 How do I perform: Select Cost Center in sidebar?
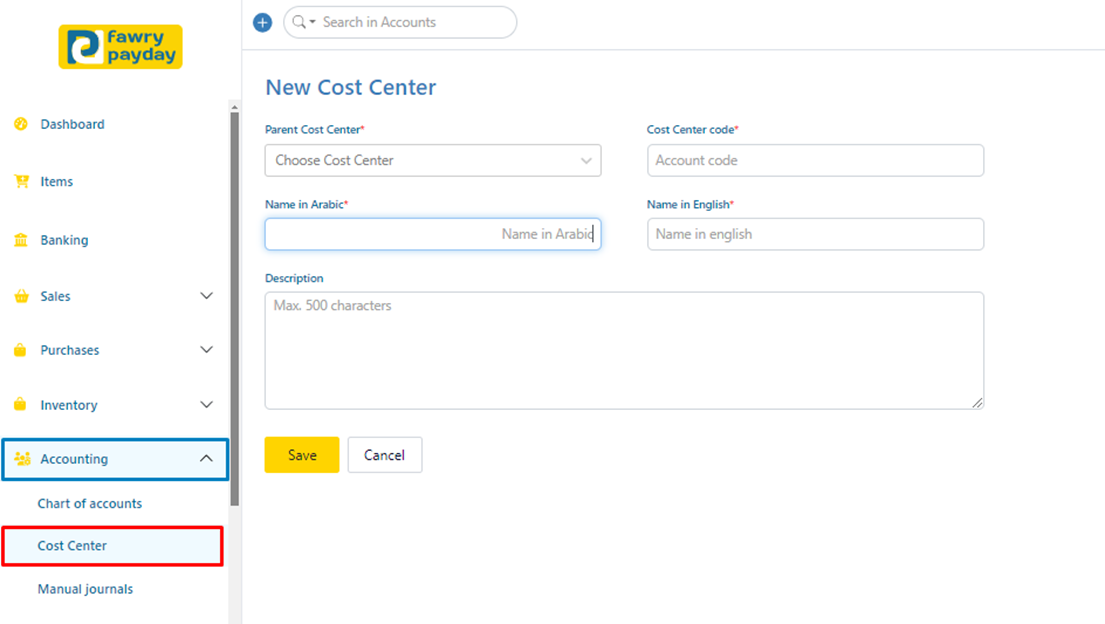72,546
